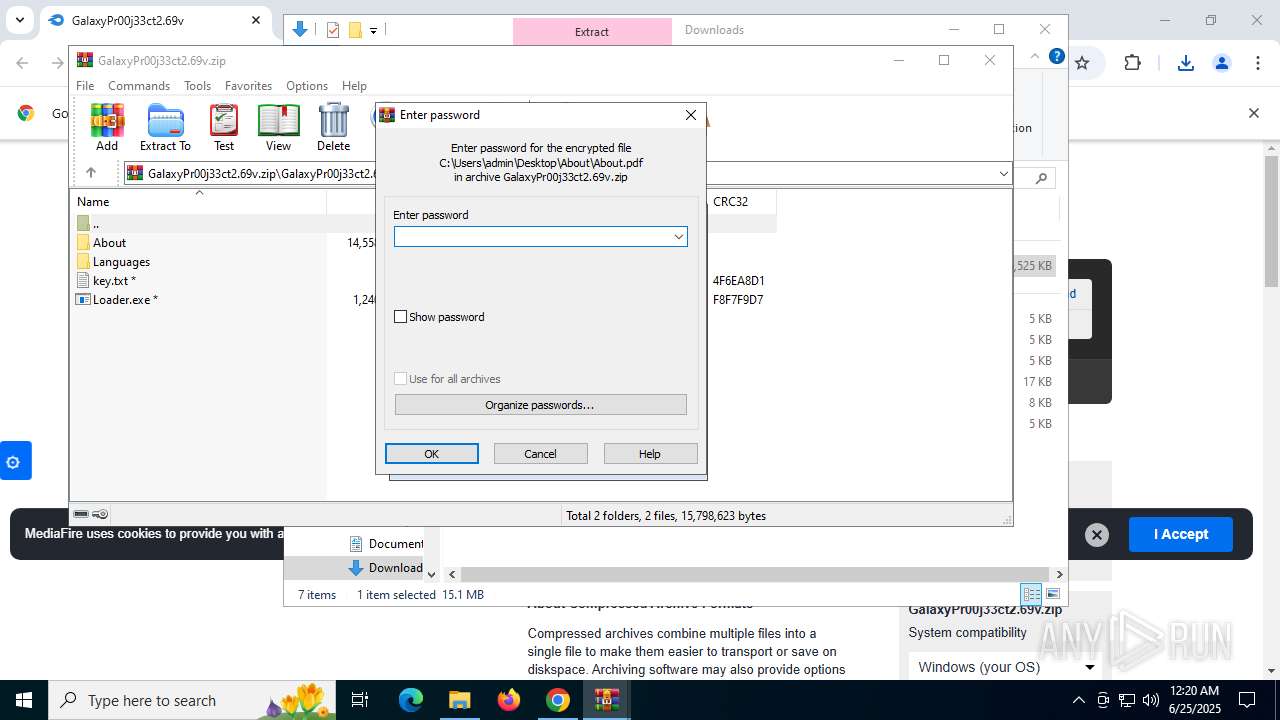This screenshot has height=720, width=1280.
Task: Click the Extract tab in Explorer ribbon
Action: 592,32
